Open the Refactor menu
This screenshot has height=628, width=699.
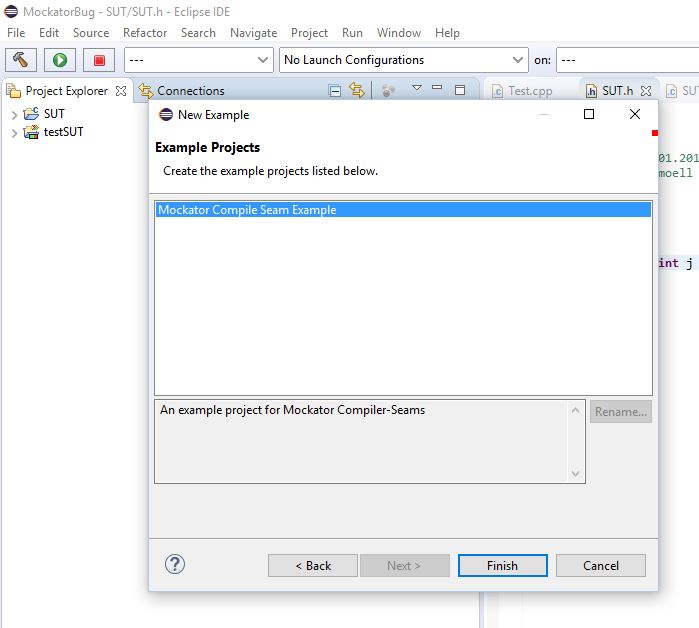click(145, 33)
